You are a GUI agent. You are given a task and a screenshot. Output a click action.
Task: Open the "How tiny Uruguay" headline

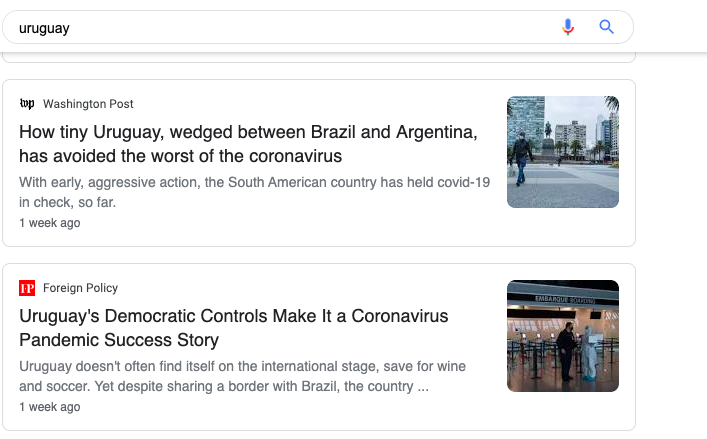coord(248,133)
